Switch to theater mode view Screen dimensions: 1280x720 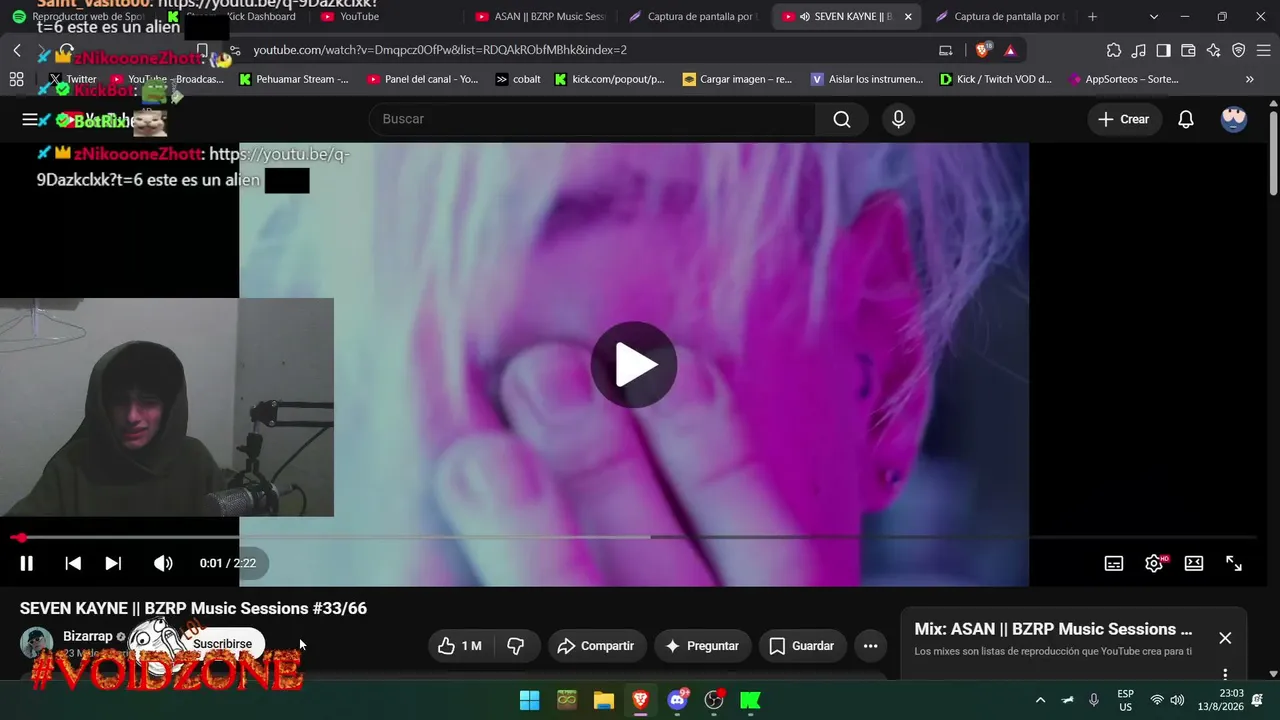tap(1194, 563)
